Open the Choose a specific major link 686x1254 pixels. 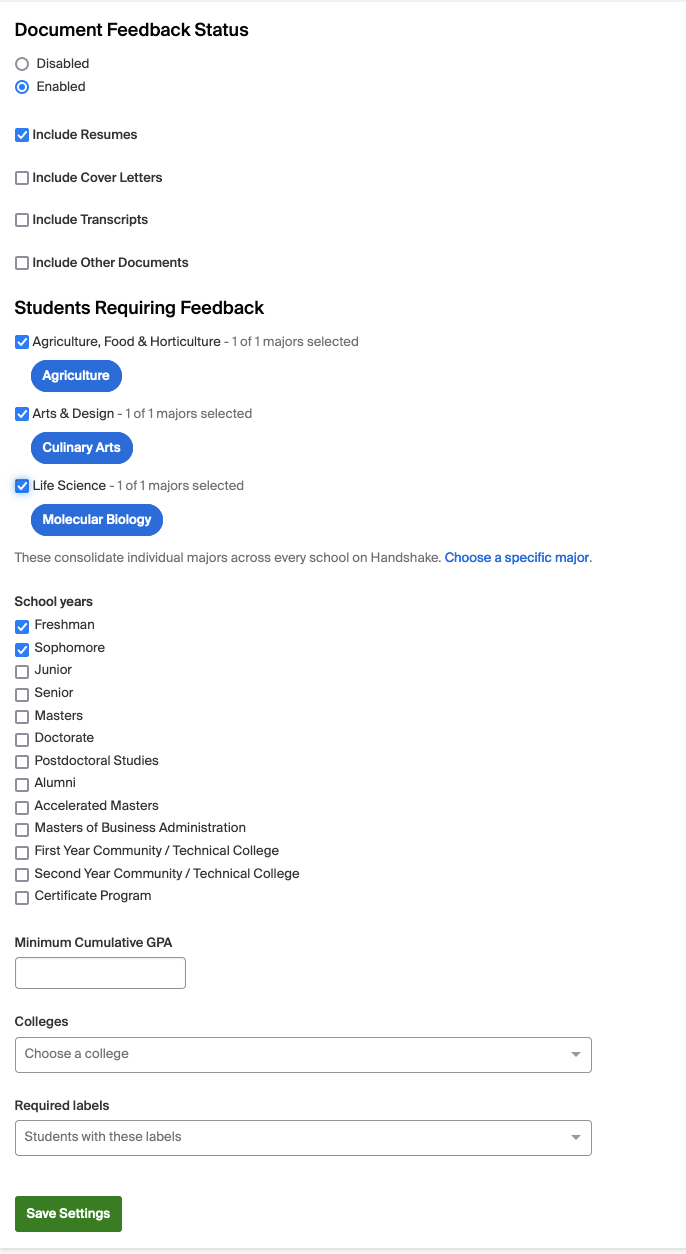[517, 557]
